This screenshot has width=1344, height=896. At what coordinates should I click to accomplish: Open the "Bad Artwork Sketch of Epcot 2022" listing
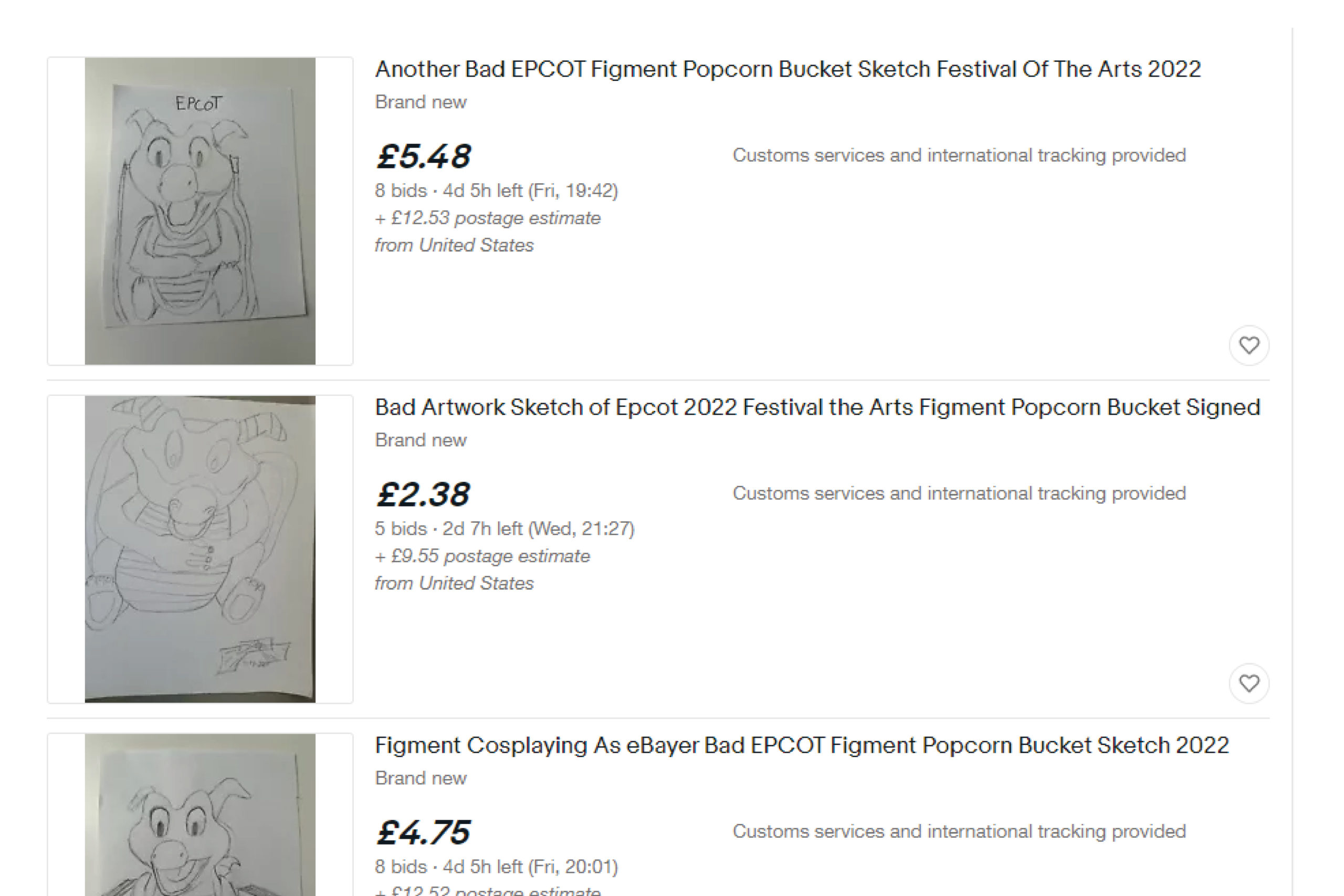[817, 407]
